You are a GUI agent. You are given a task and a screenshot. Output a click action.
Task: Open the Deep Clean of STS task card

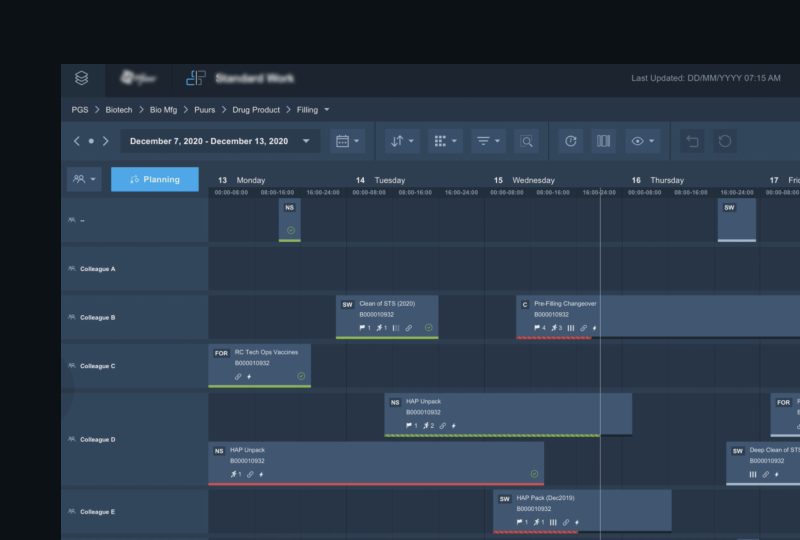763,463
